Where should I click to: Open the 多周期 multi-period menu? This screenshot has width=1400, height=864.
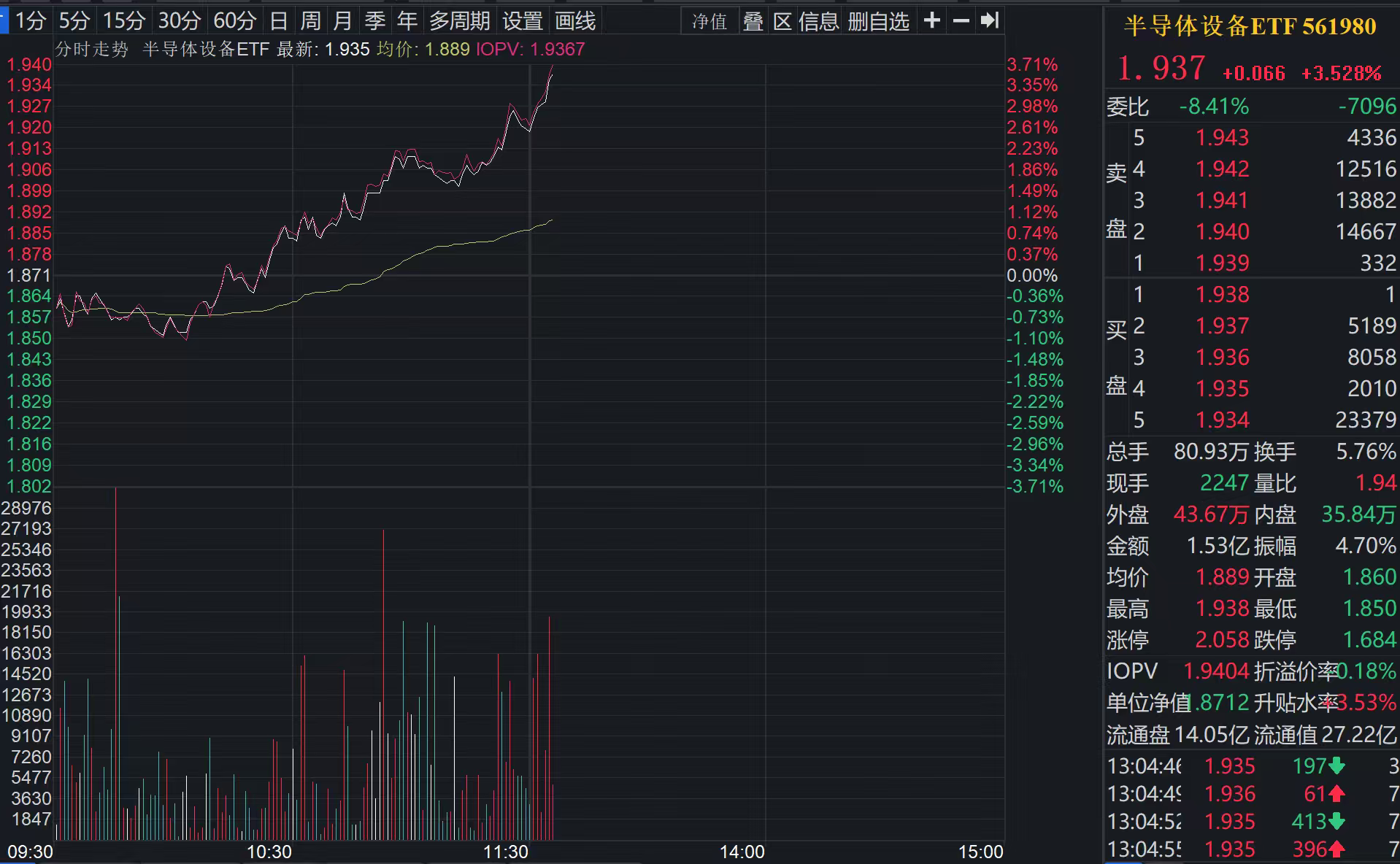pyautogui.click(x=459, y=21)
